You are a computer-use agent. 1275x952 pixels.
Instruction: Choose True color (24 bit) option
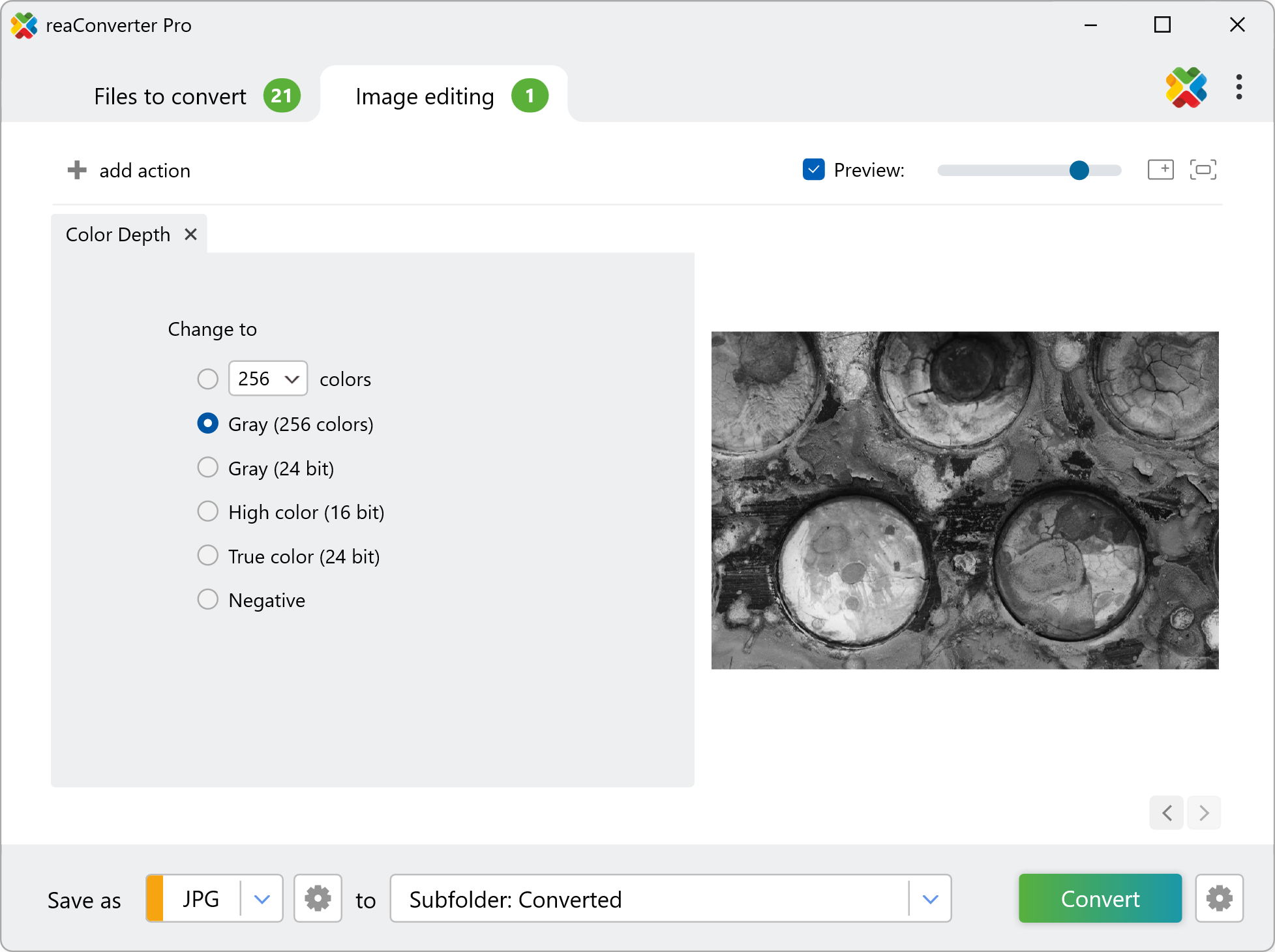[x=207, y=556]
